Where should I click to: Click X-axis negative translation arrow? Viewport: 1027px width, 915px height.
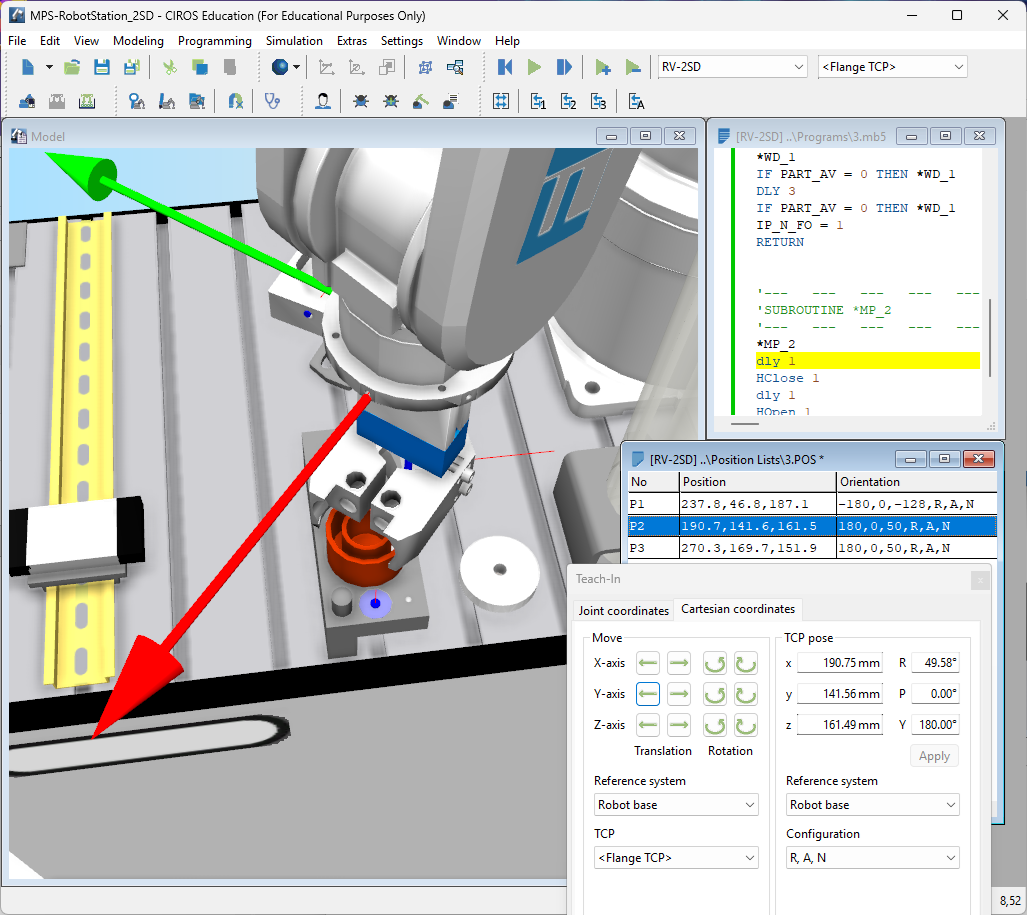tap(648, 663)
